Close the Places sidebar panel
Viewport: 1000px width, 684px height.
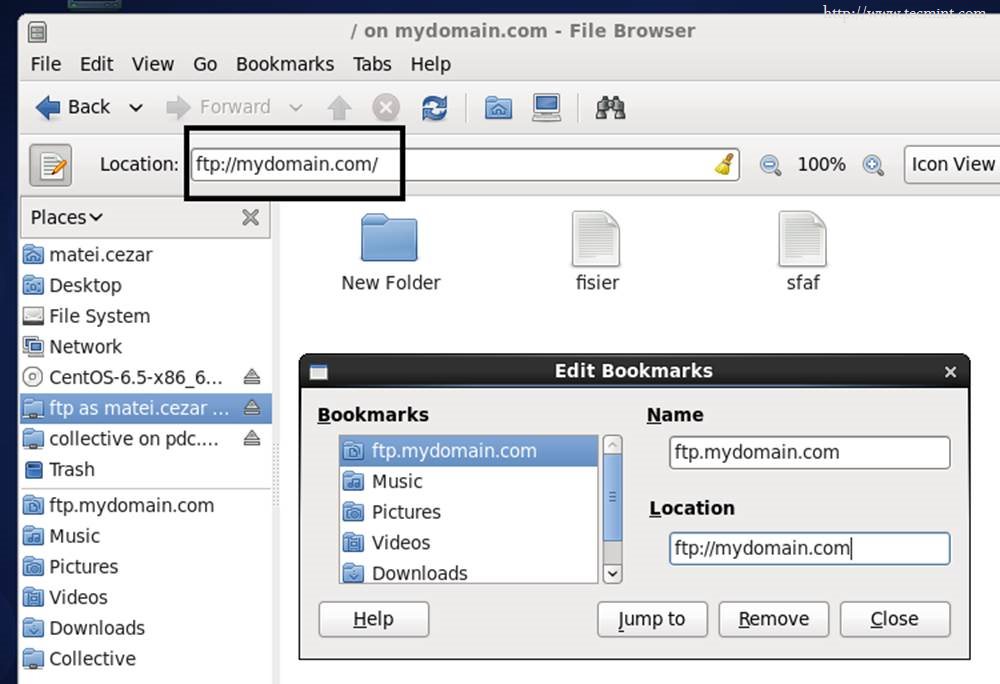[x=251, y=217]
